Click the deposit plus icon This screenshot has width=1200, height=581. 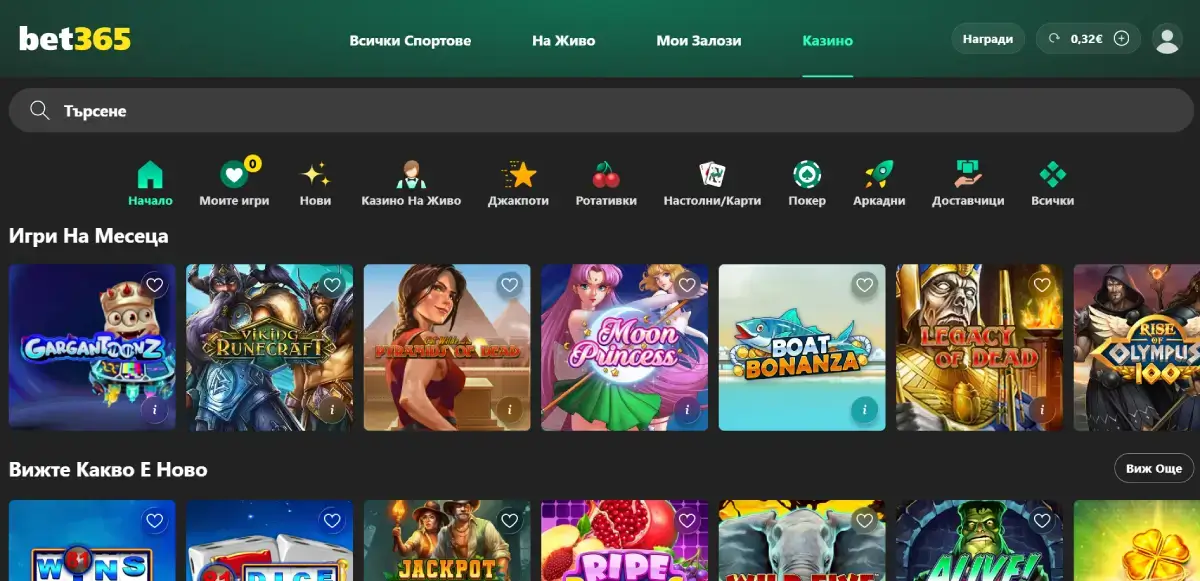(x=1121, y=39)
